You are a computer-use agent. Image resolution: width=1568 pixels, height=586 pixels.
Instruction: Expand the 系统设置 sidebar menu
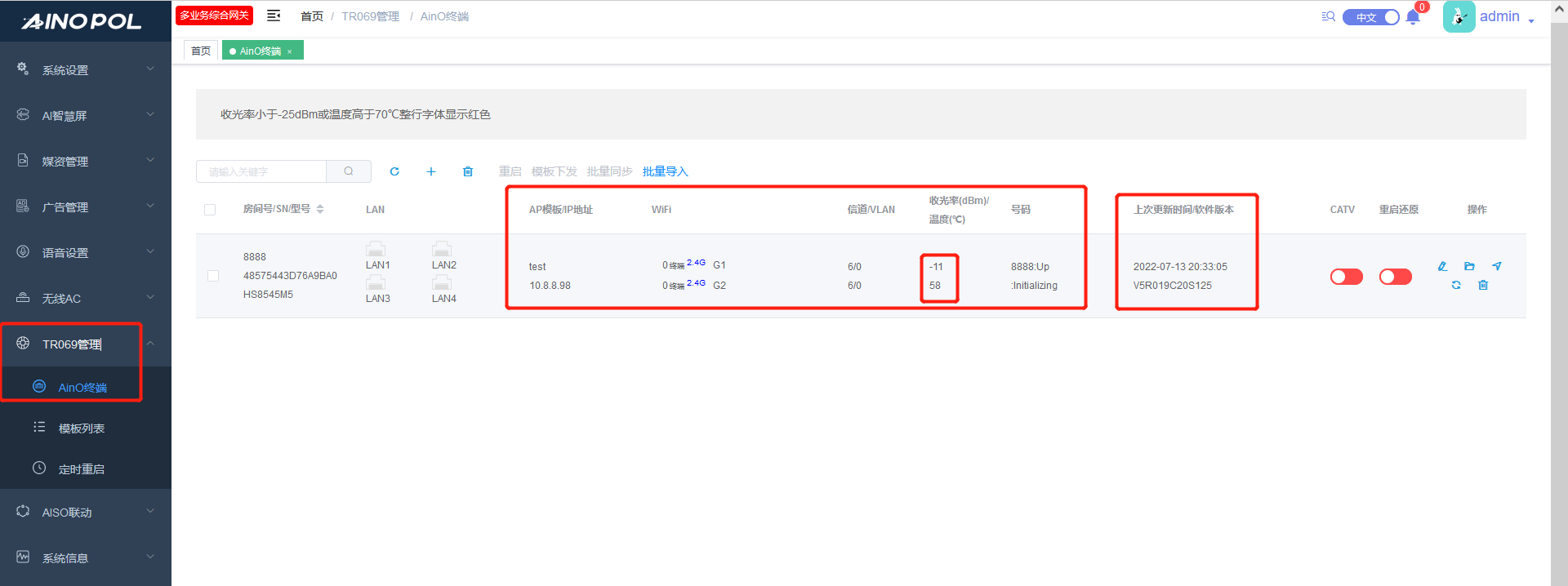(86, 70)
